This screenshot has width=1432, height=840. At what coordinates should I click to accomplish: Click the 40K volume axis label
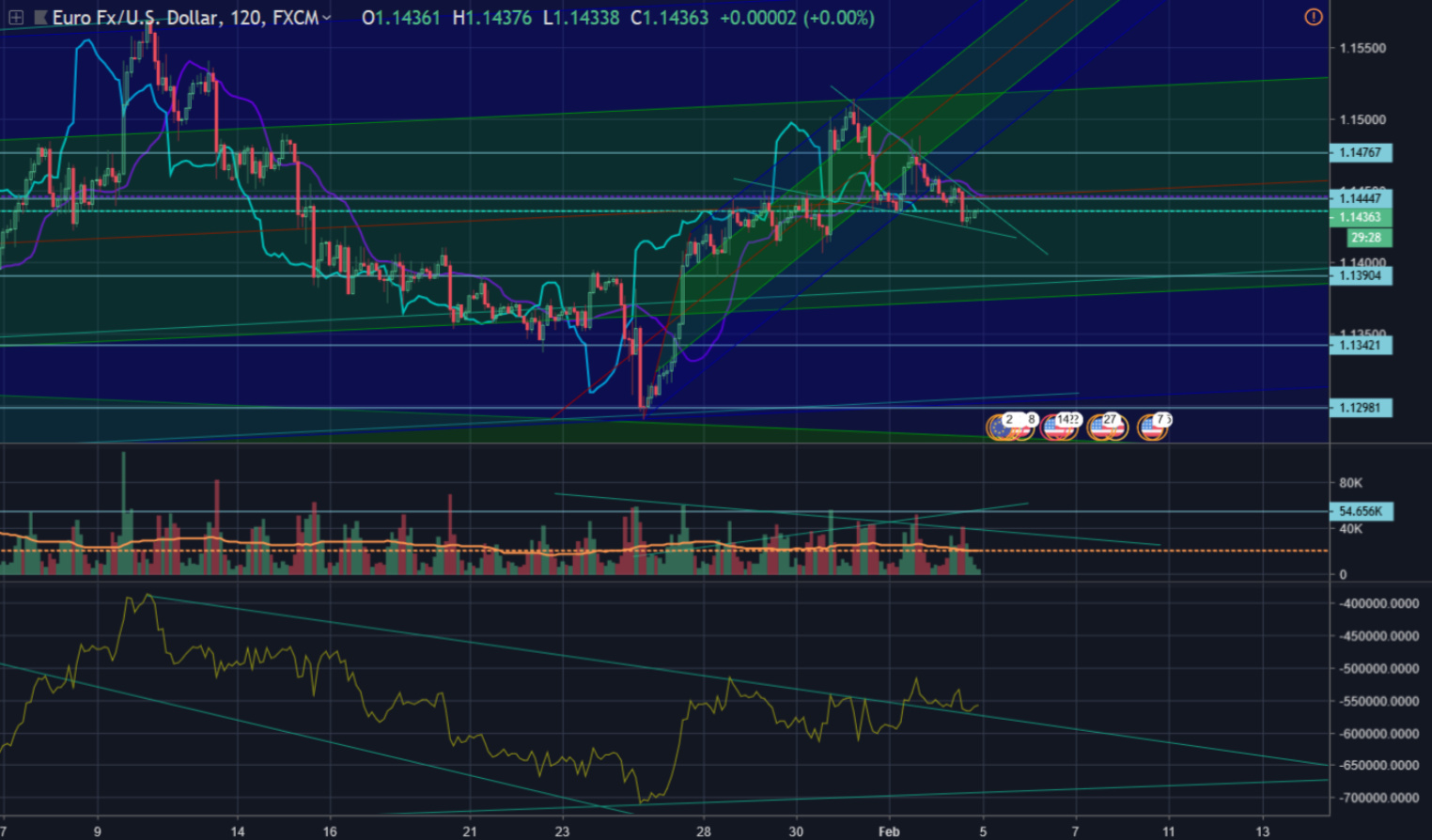[x=1350, y=529]
